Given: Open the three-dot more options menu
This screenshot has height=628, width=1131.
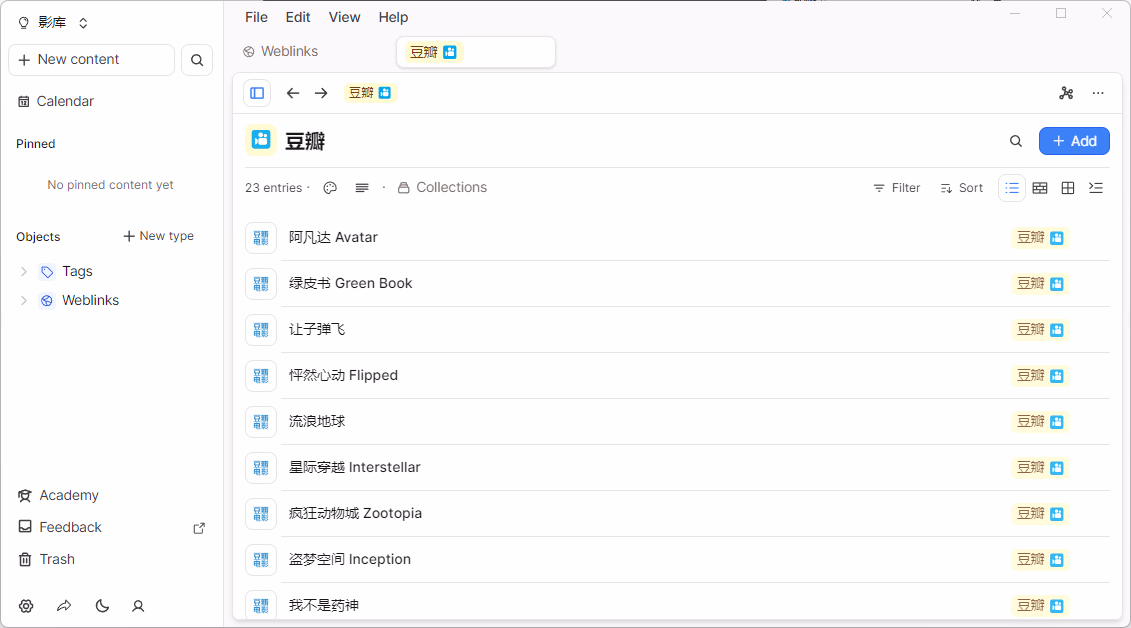Looking at the screenshot, I should pyautogui.click(x=1098, y=93).
